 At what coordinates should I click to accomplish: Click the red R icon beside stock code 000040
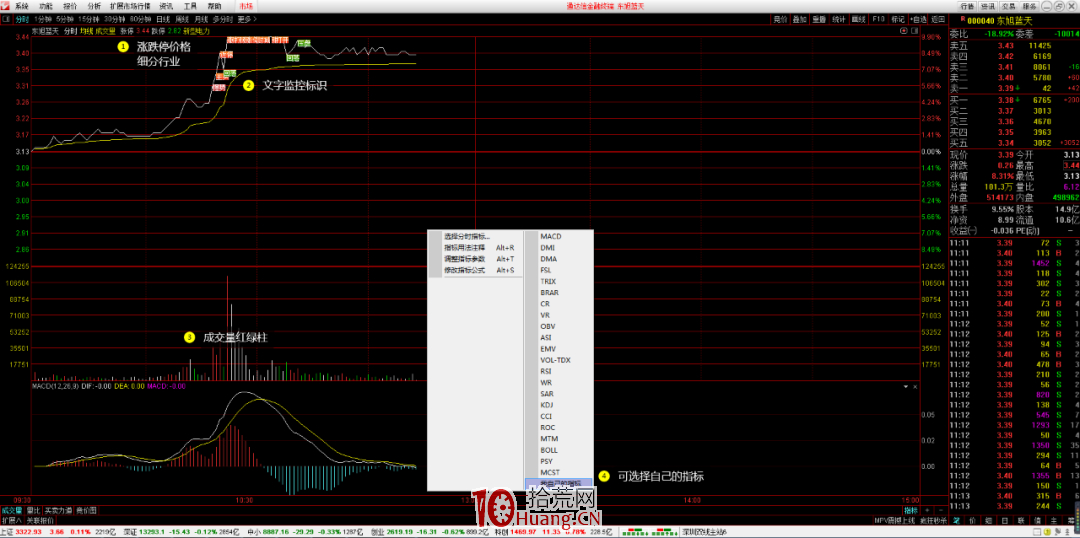(962, 19)
